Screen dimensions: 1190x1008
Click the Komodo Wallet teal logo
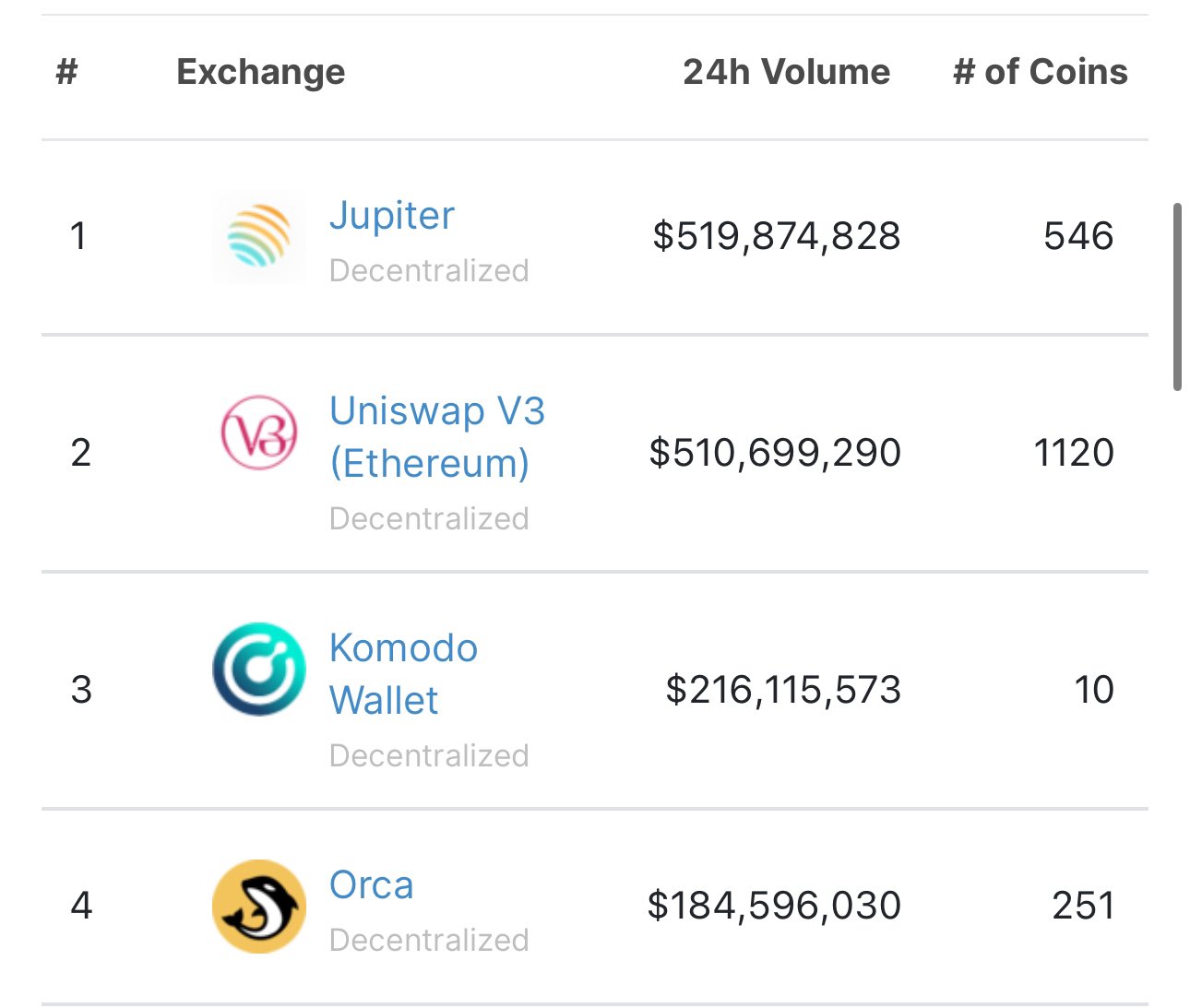click(x=259, y=670)
